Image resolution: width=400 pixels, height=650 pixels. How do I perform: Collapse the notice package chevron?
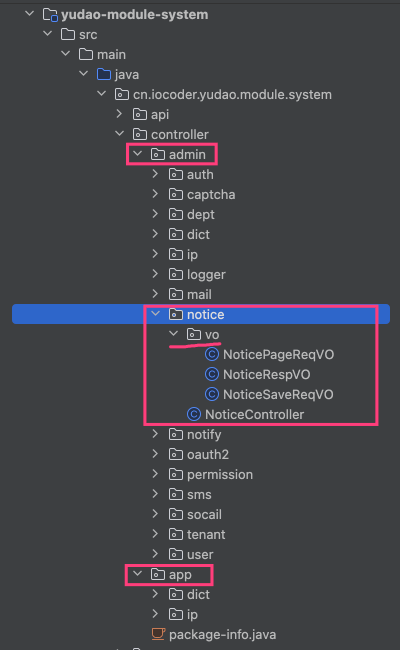click(x=155, y=314)
